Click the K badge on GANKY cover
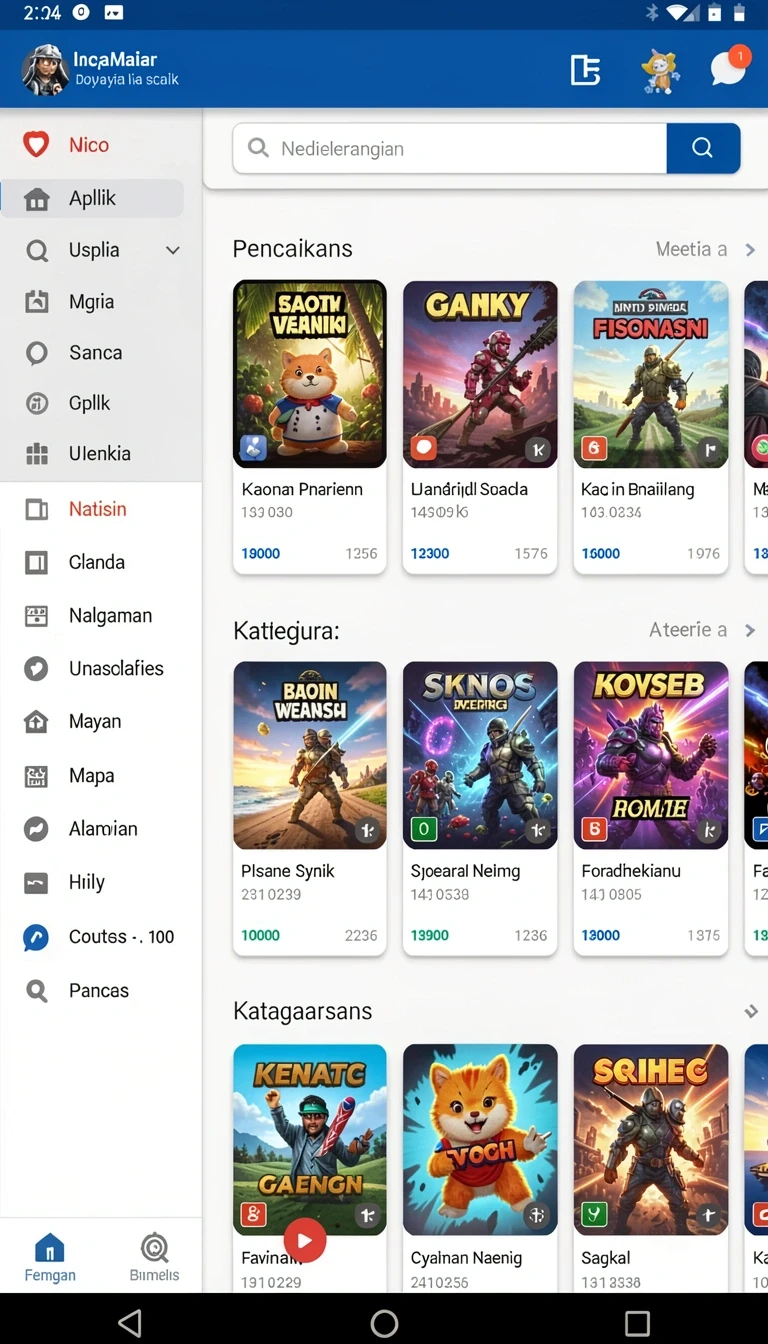This screenshot has width=768, height=1344. click(538, 450)
